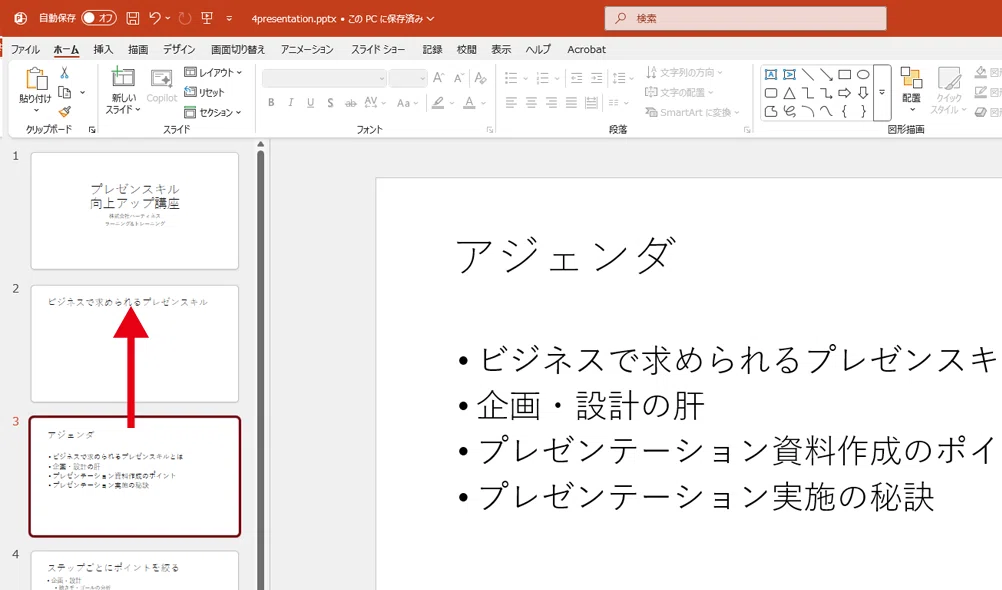
Task: Click the Numbering list icon
Action: click(x=543, y=78)
